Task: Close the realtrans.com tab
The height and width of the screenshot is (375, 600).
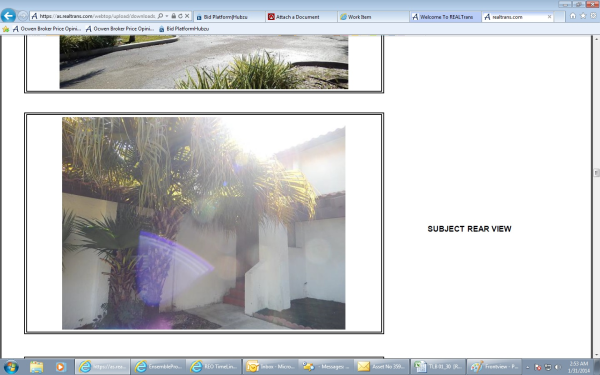Action: tap(549, 17)
